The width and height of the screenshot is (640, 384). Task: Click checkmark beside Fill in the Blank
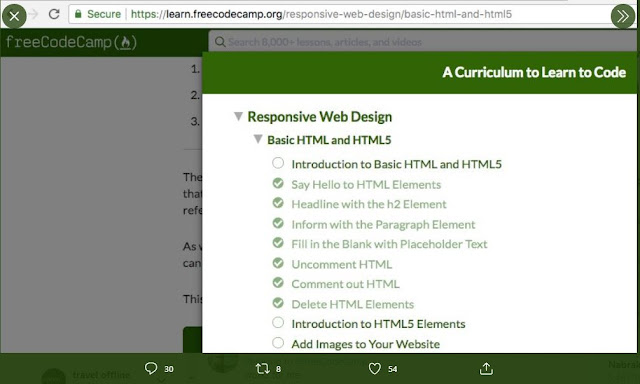point(278,243)
